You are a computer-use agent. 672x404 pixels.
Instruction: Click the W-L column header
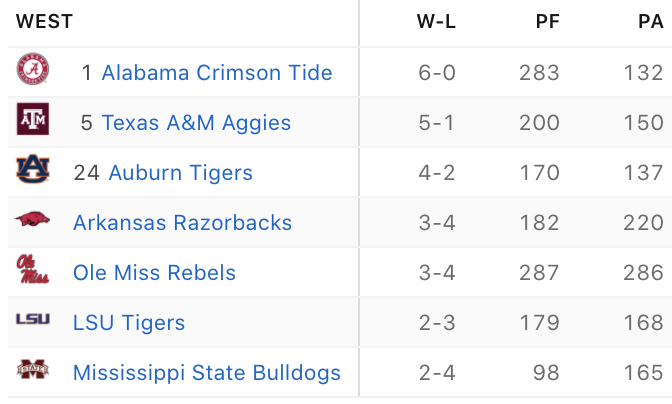click(436, 21)
